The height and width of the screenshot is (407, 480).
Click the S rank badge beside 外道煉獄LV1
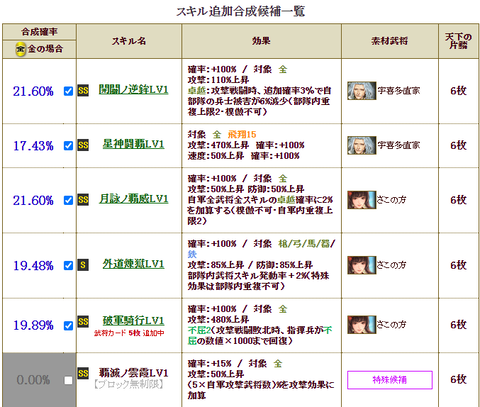click(x=83, y=265)
